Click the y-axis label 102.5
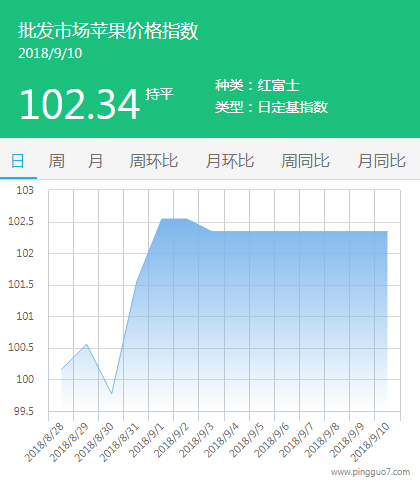Image resolution: width=420 pixels, height=483 pixels. click(x=21, y=221)
